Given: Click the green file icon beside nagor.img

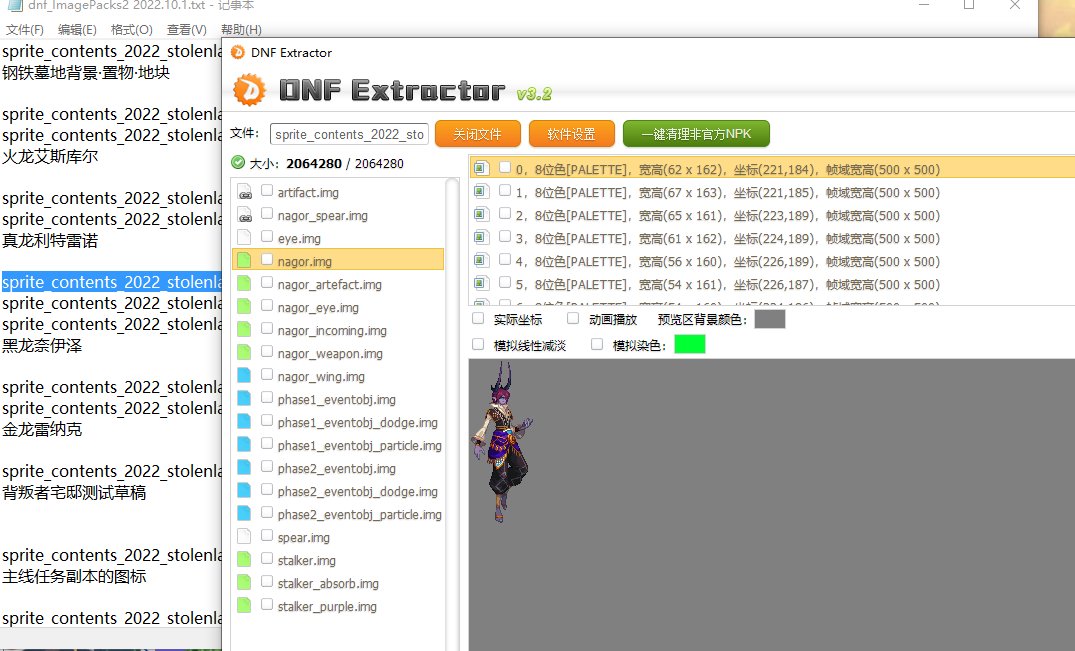Looking at the screenshot, I should pos(244,261).
